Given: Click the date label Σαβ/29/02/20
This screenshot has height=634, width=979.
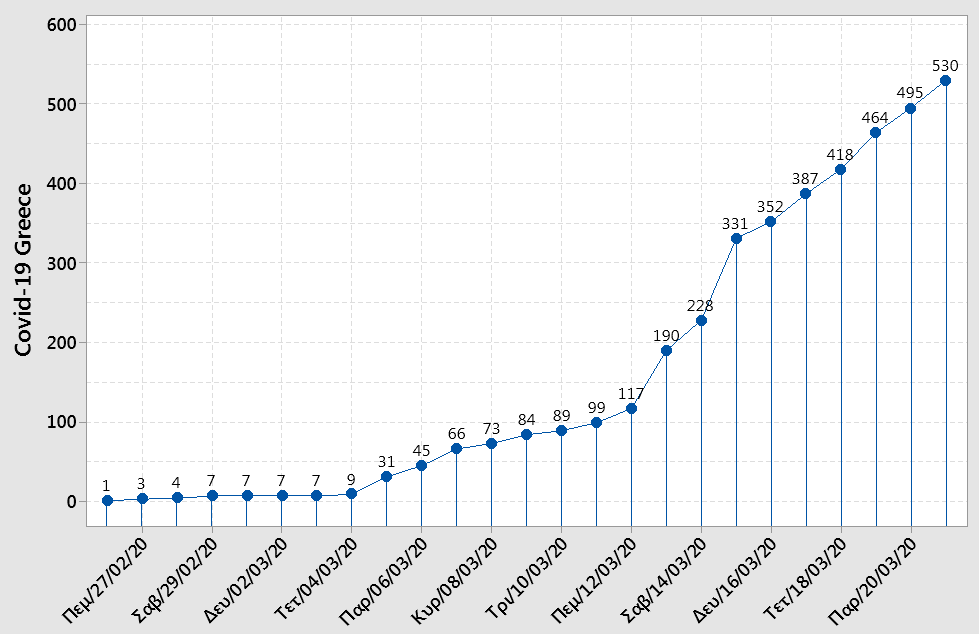Looking at the screenshot, I should pos(176,580).
